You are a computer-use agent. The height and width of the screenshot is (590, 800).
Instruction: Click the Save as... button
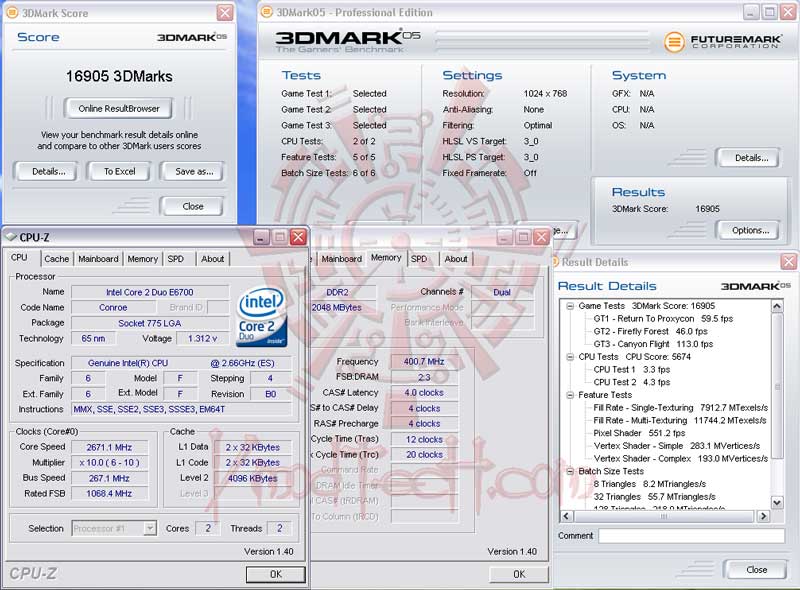193,171
